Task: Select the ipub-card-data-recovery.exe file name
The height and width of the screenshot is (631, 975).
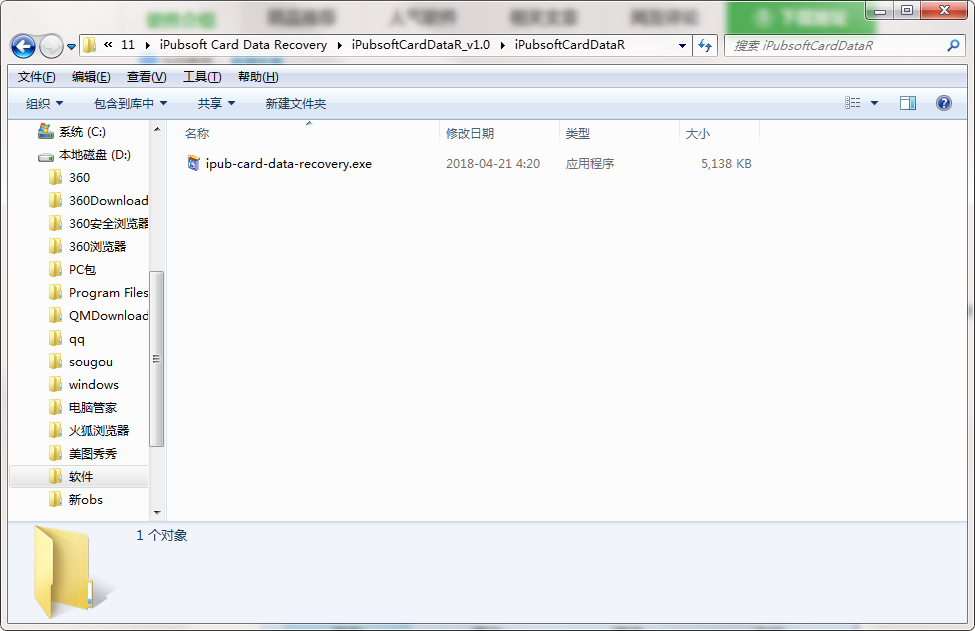Action: pos(289,164)
